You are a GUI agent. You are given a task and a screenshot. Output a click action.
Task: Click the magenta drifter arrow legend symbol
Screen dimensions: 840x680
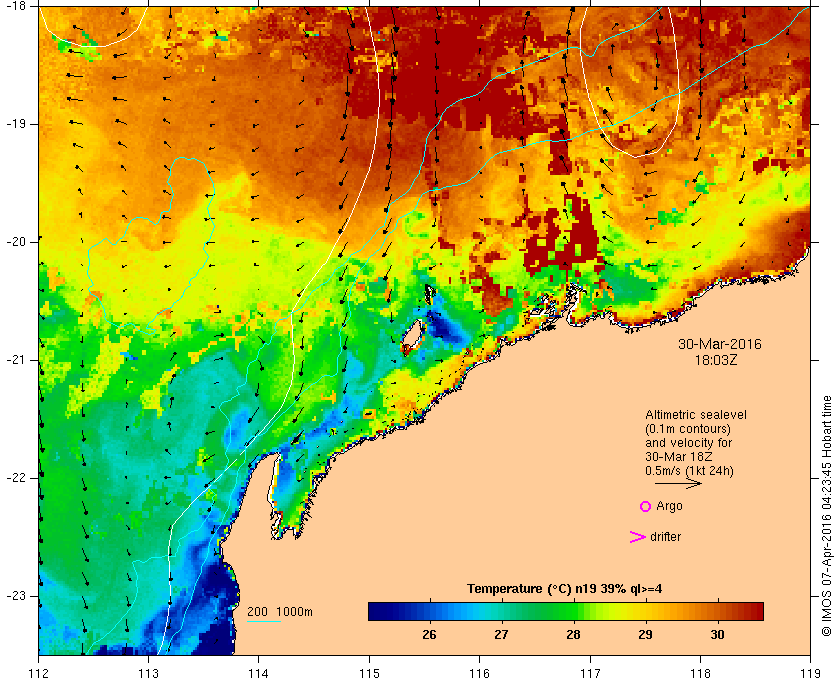[638, 537]
